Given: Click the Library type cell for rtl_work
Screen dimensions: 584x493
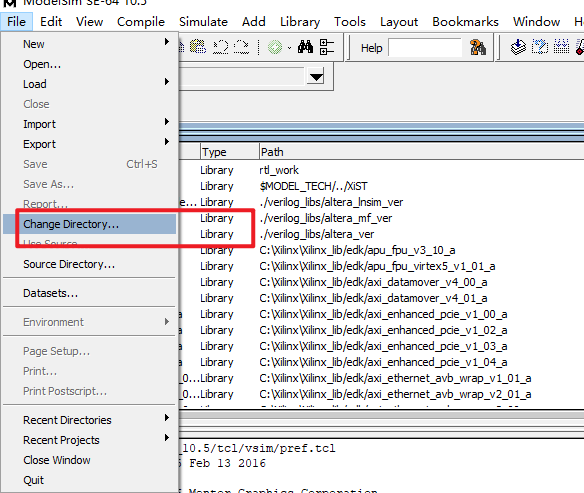Looking at the screenshot, I should coord(217,170).
